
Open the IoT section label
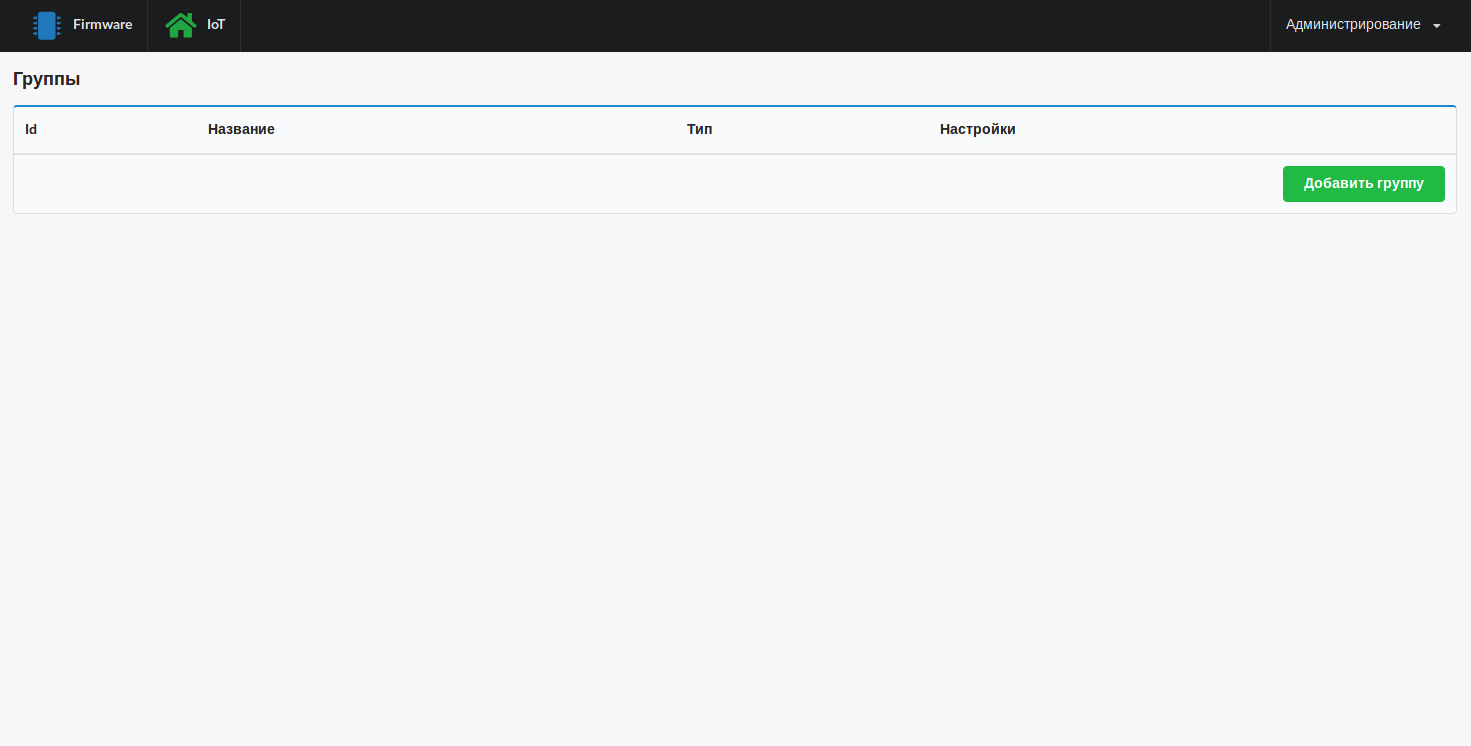(x=216, y=25)
